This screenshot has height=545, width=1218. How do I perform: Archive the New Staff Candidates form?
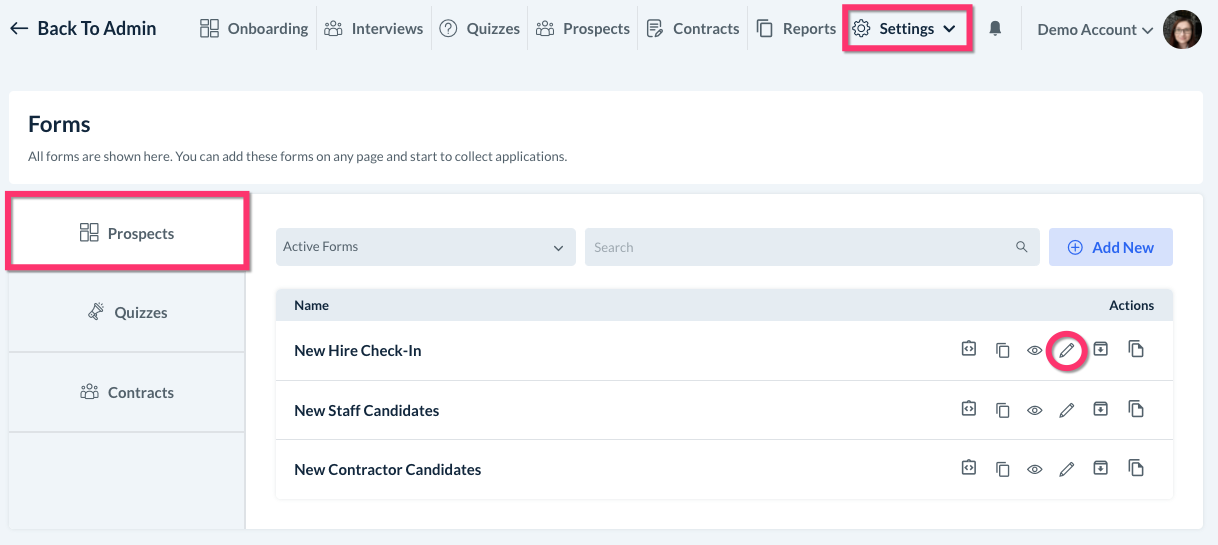pyautogui.click(x=1101, y=410)
